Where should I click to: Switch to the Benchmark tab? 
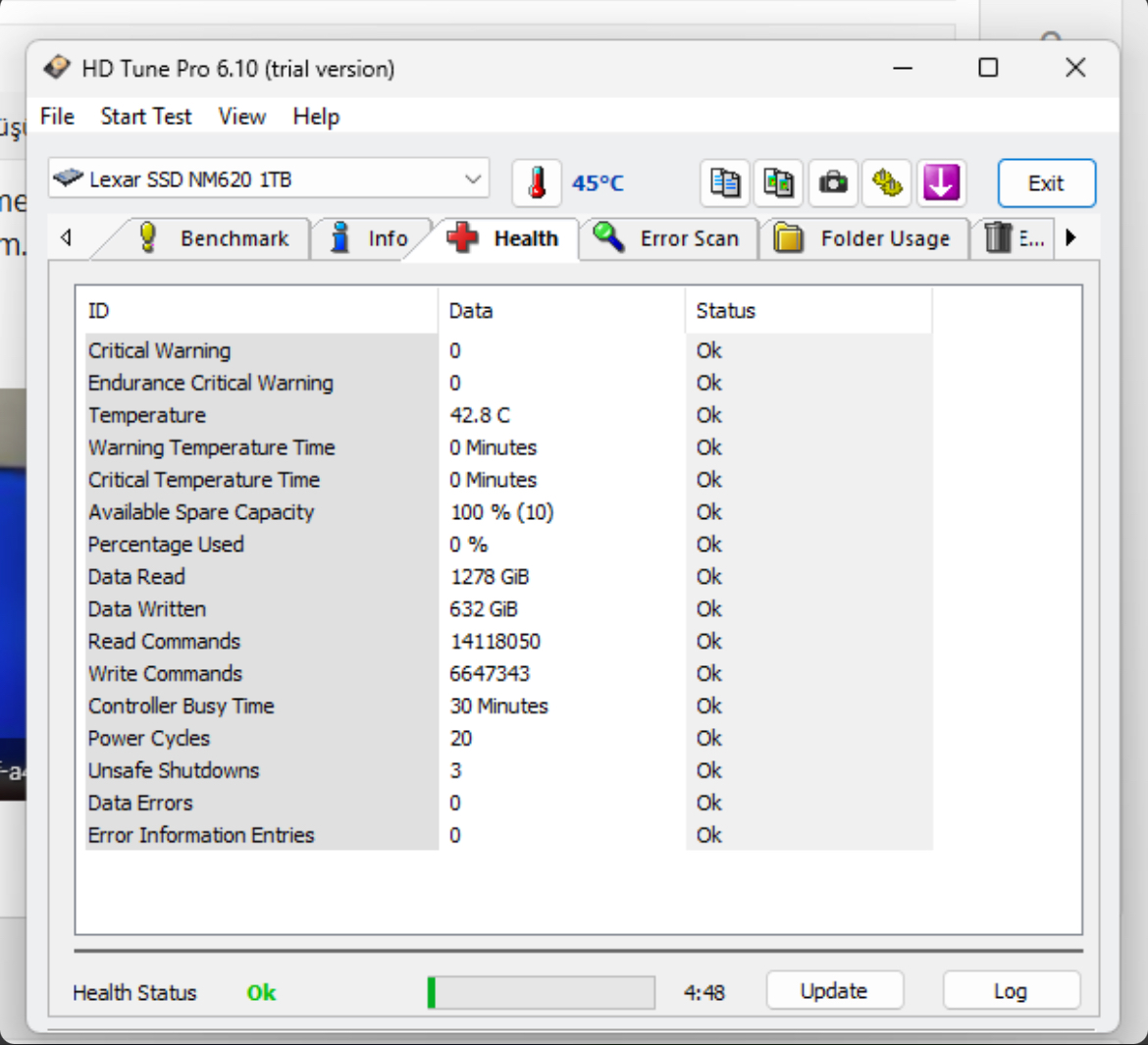(x=212, y=238)
